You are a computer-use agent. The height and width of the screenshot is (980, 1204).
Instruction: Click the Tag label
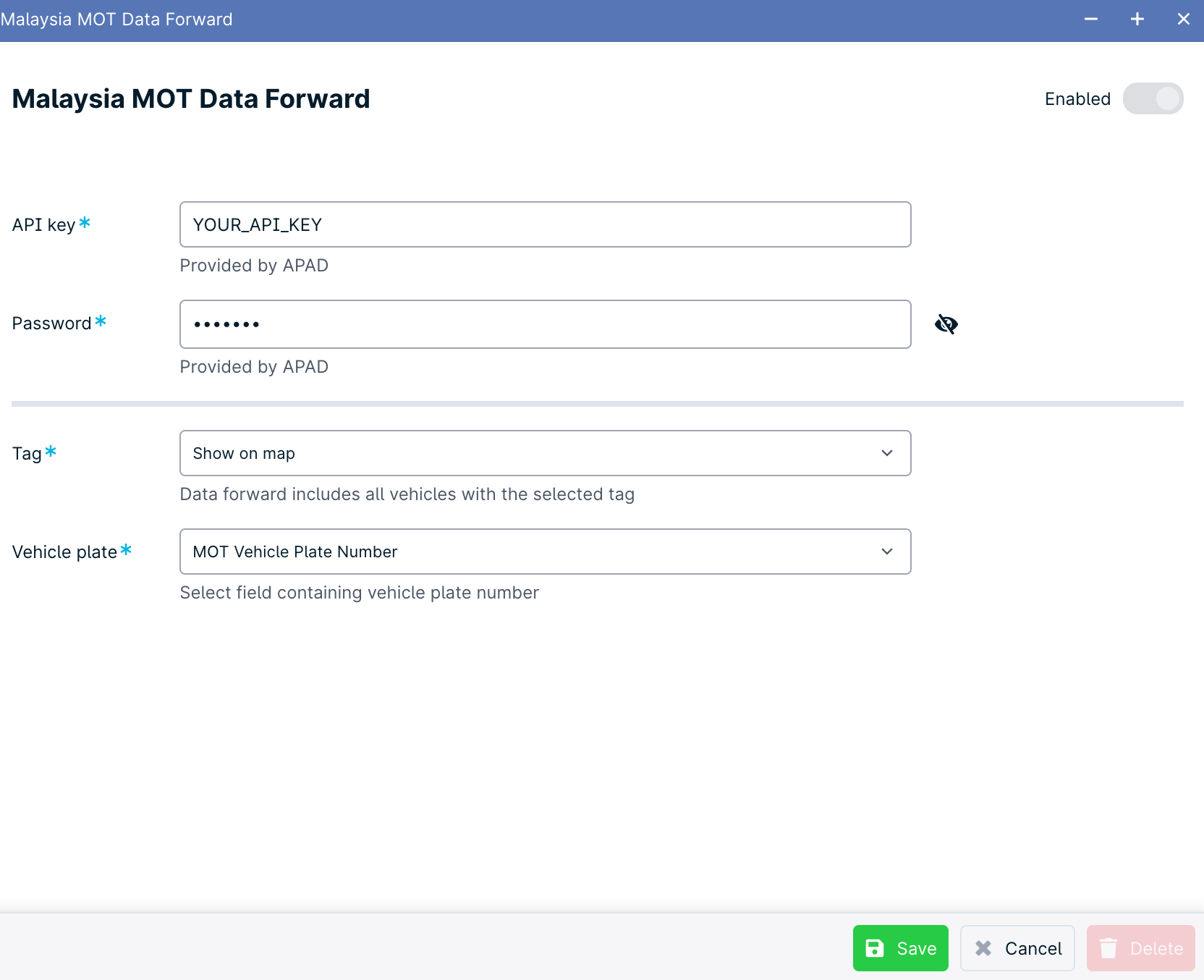click(27, 454)
